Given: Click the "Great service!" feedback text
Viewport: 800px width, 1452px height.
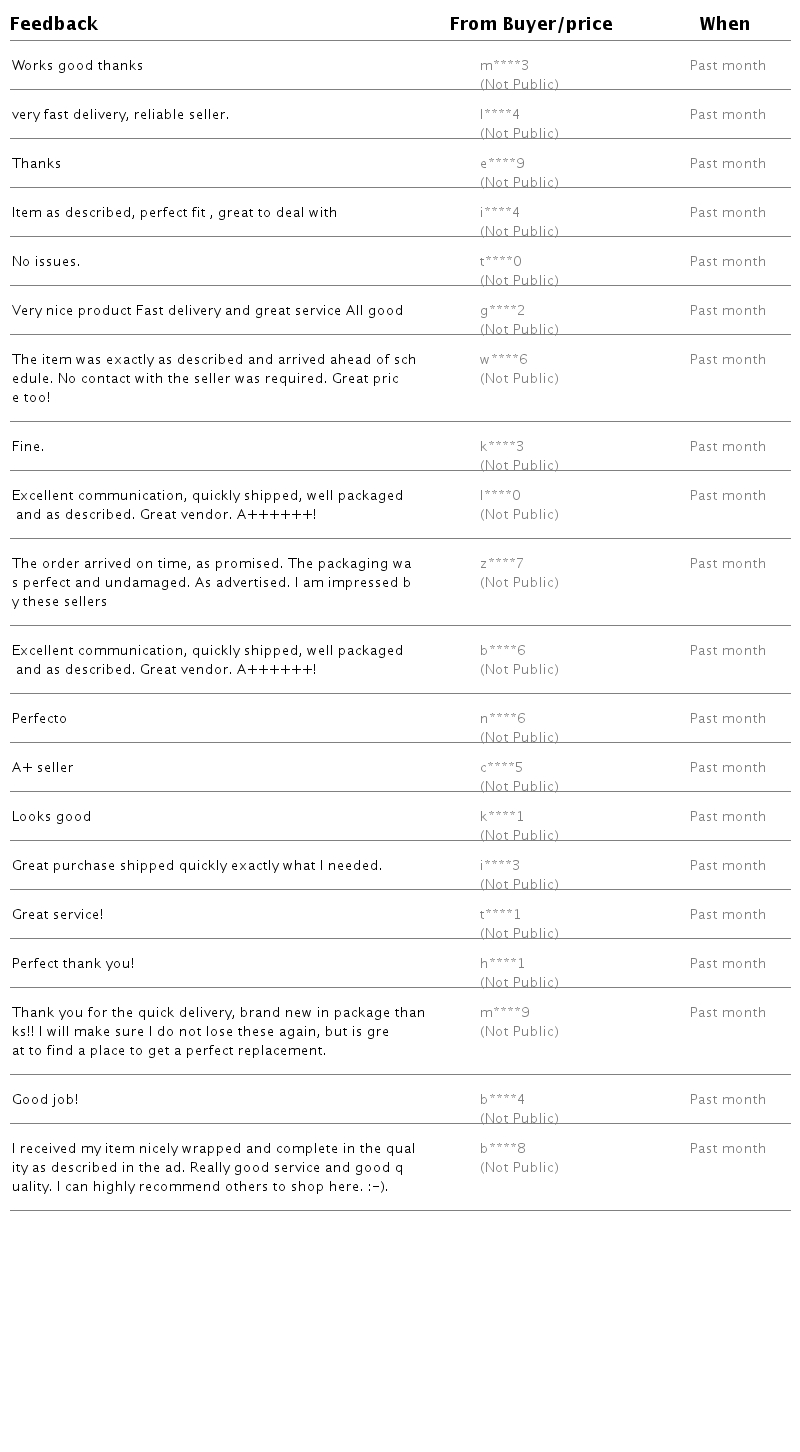Looking at the screenshot, I should tap(57, 915).
